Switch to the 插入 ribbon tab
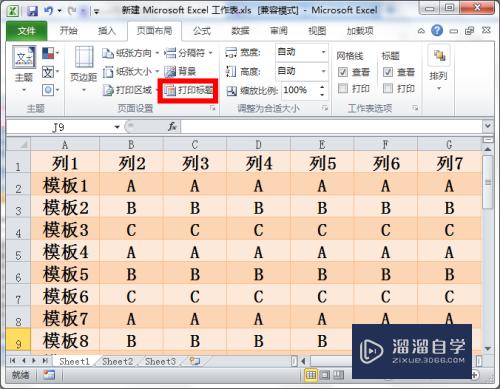Screen dimensions: 500x389 tap(107, 31)
